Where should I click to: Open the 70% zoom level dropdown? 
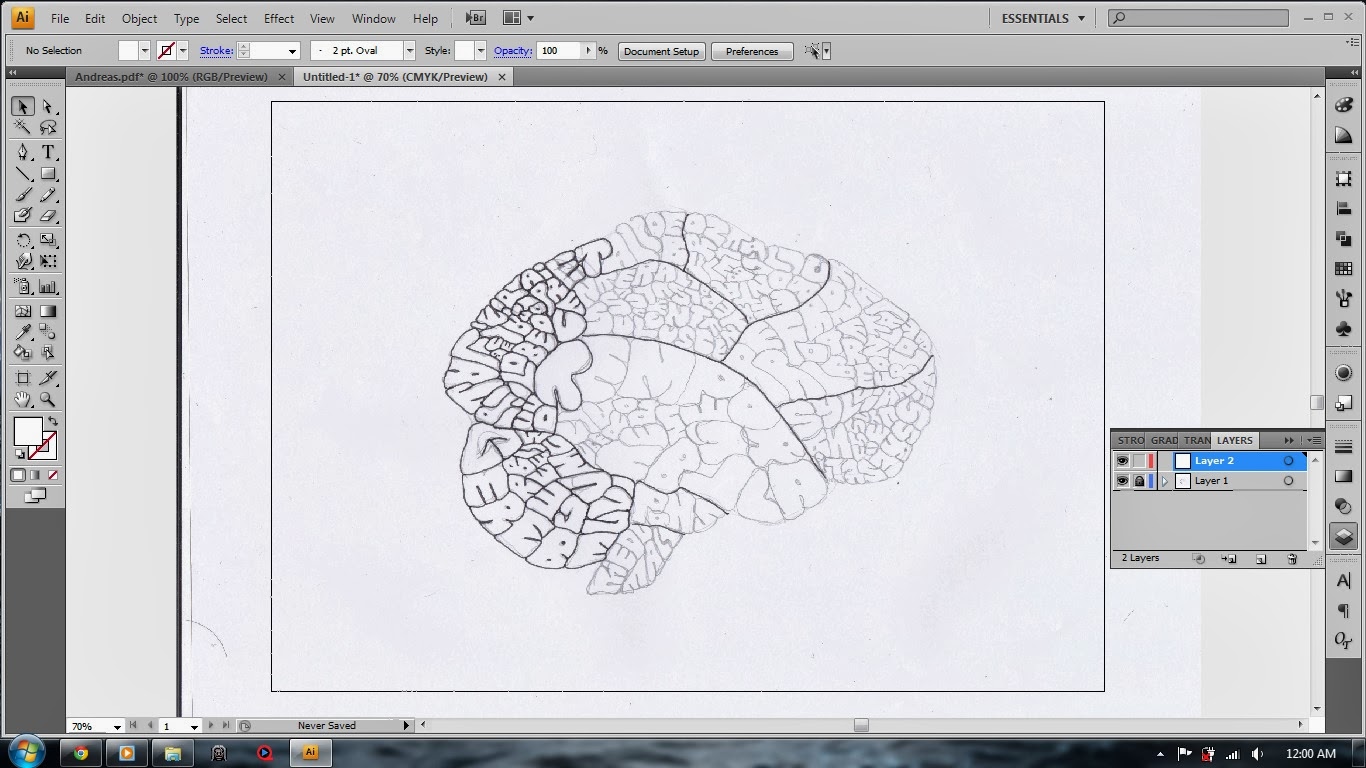tap(117, 726)
